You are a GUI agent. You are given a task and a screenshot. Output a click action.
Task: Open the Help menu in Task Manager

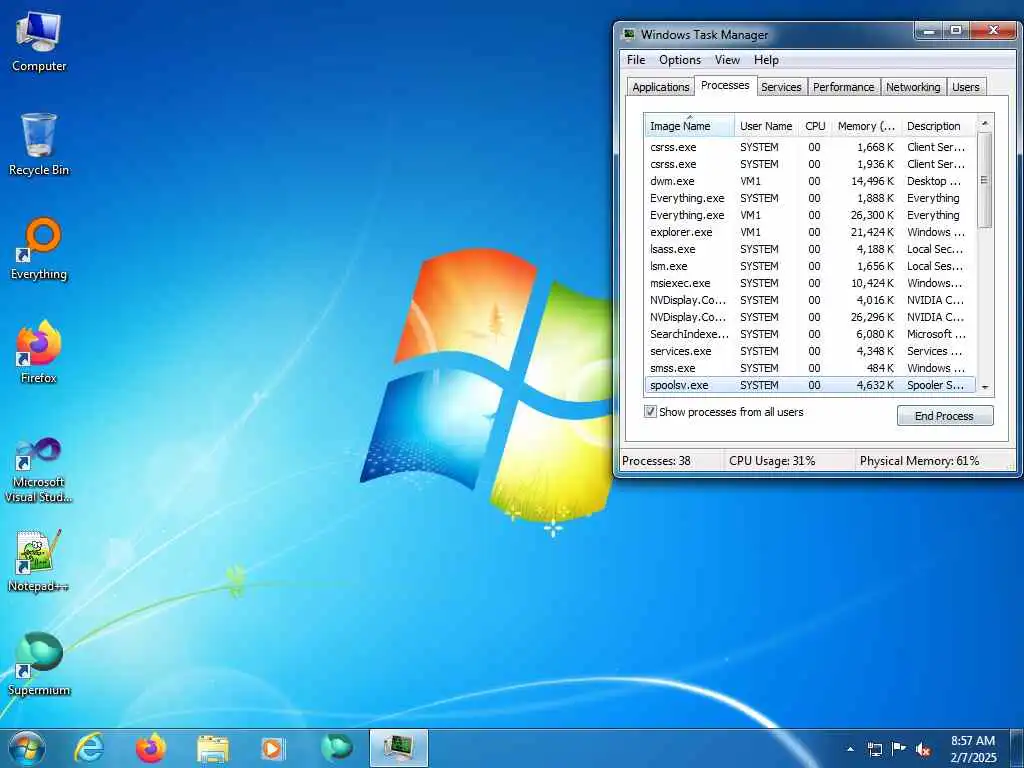(766, 59)
